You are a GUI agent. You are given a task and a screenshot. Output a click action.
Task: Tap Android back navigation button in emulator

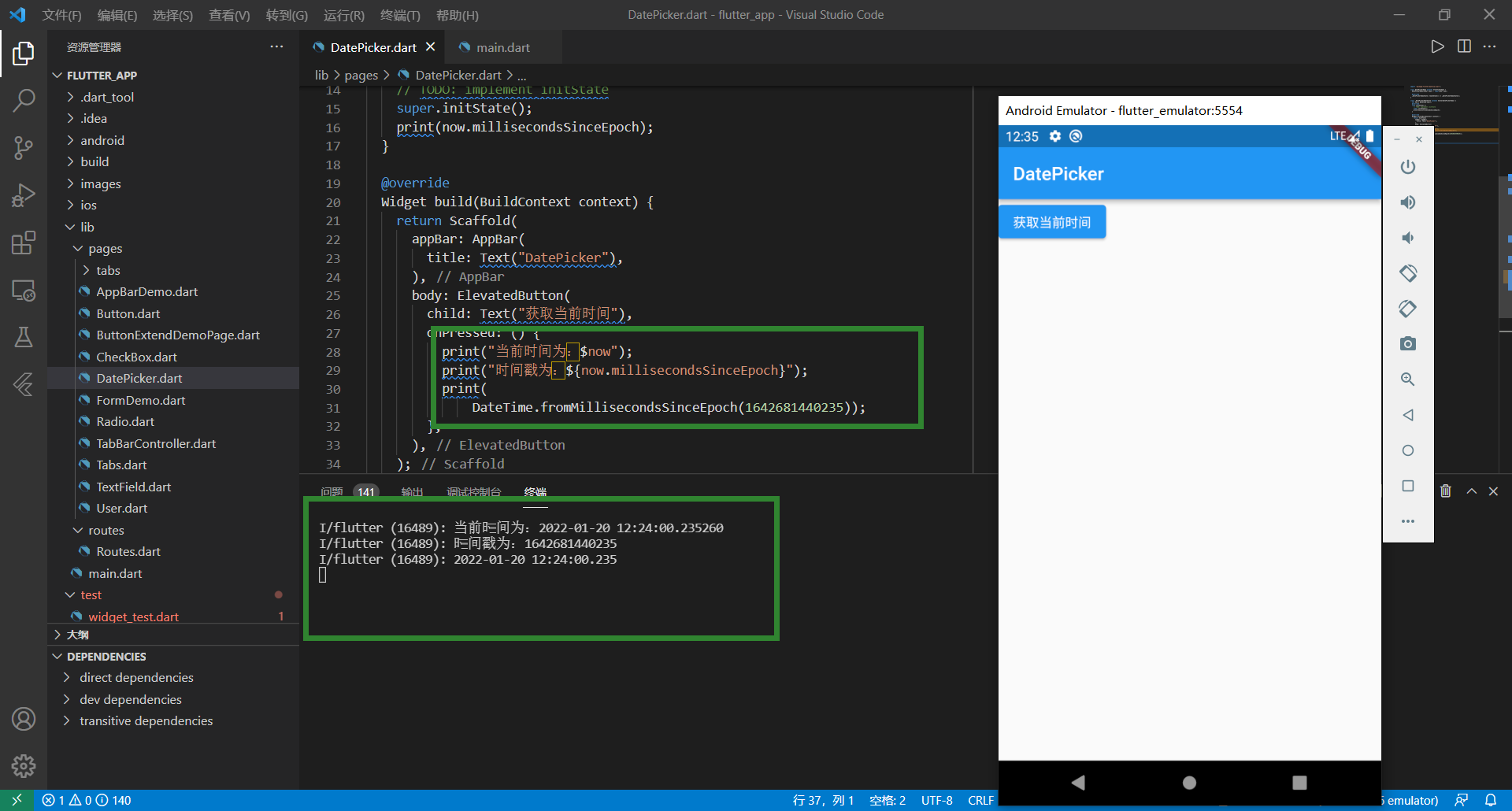pyautogui.click(x=1079, y=782)
